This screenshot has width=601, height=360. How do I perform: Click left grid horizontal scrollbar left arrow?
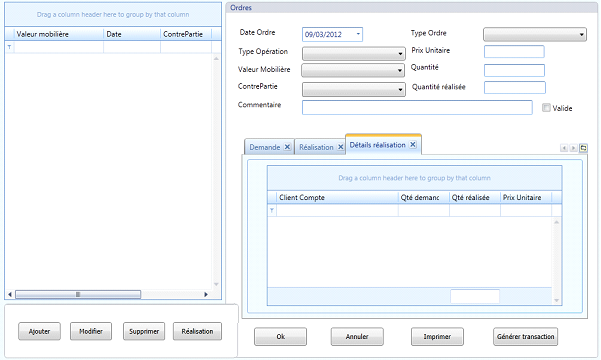pos(10,294)
